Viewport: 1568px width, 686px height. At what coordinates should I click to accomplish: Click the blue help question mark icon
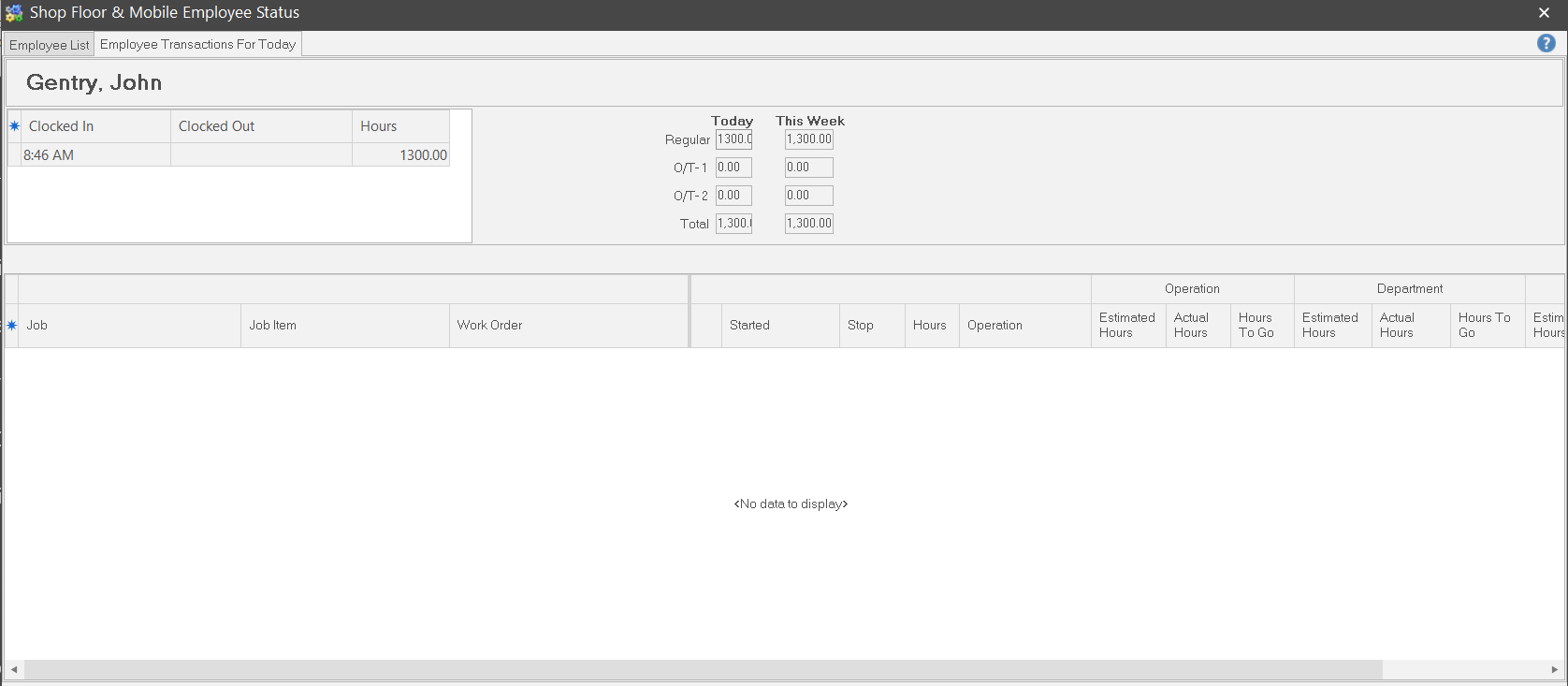tap(1546, 43)
